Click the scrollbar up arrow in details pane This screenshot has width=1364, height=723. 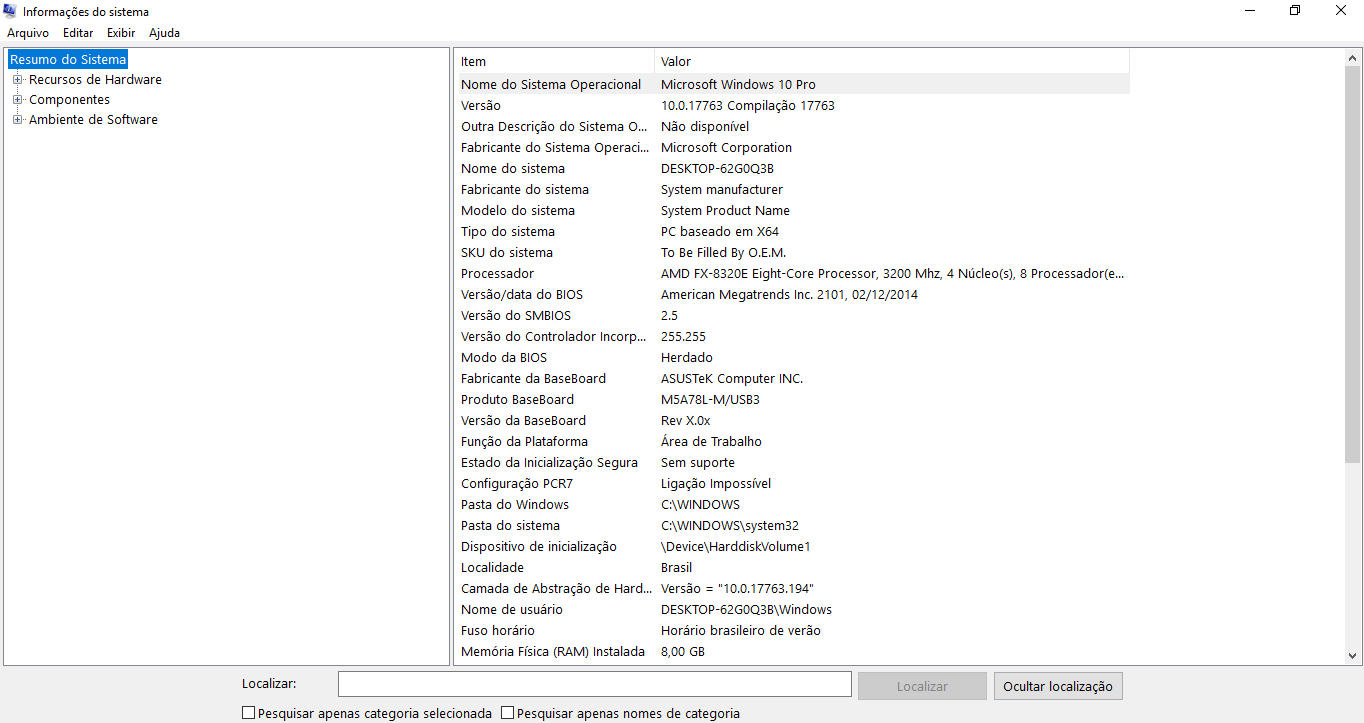click(1353, 58)
